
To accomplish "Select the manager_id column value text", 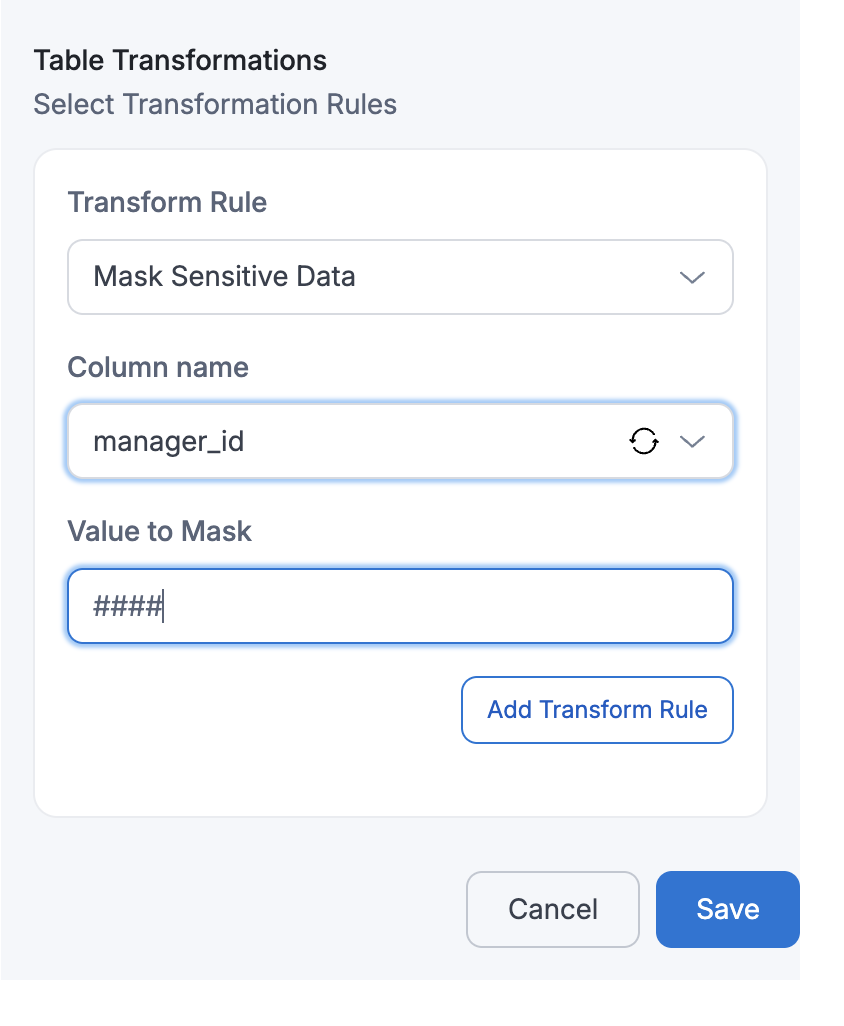I will pyautogui.click(x=168, y=441).
